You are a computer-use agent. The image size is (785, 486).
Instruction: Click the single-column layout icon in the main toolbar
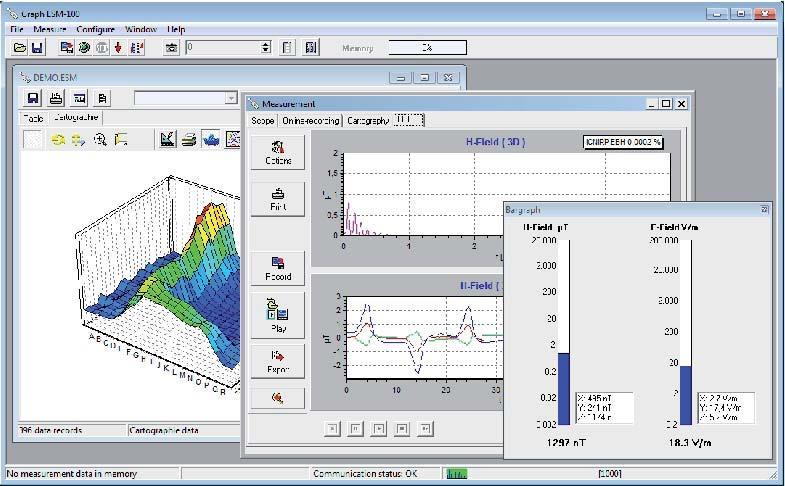tap(287, 48)
